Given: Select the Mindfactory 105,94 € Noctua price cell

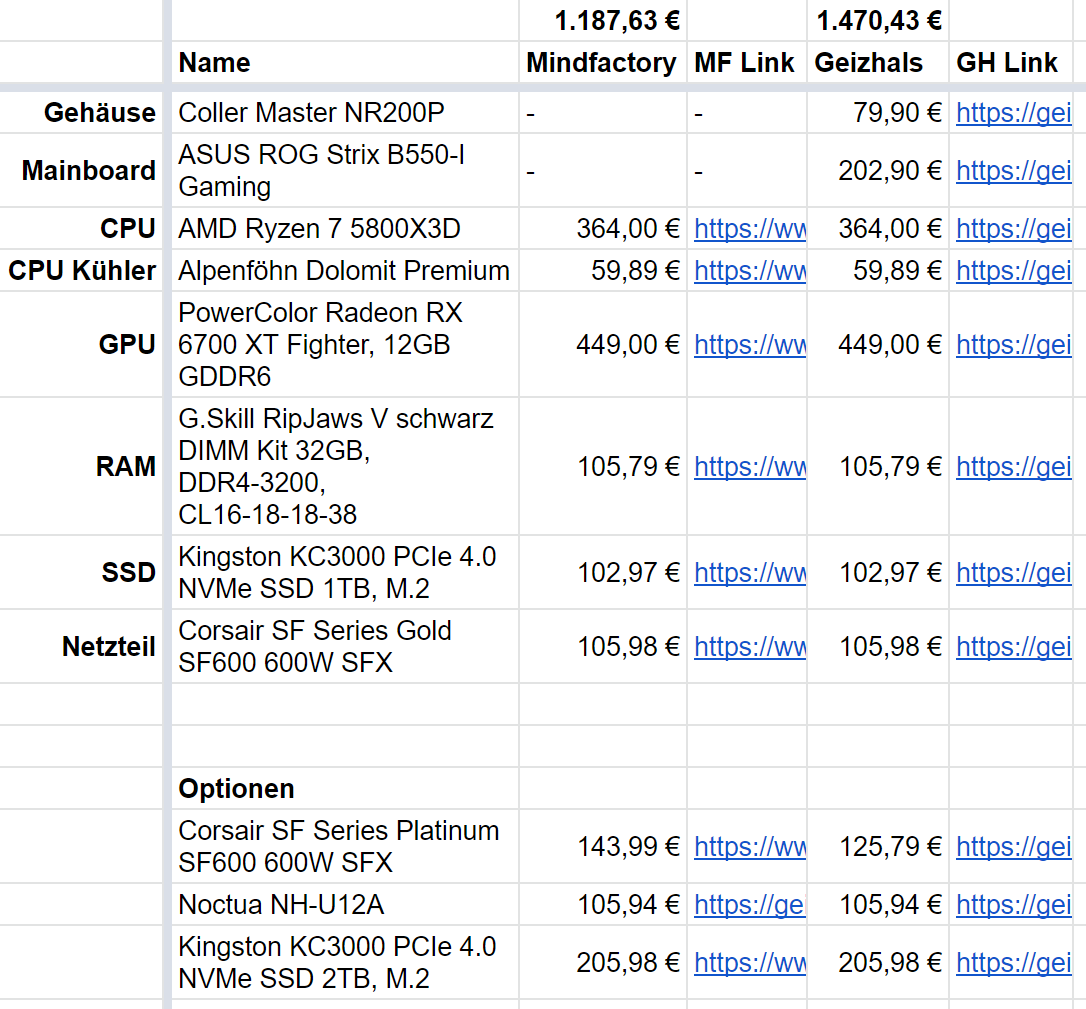Looking at the screenshot, I should (x=603, y=905).
